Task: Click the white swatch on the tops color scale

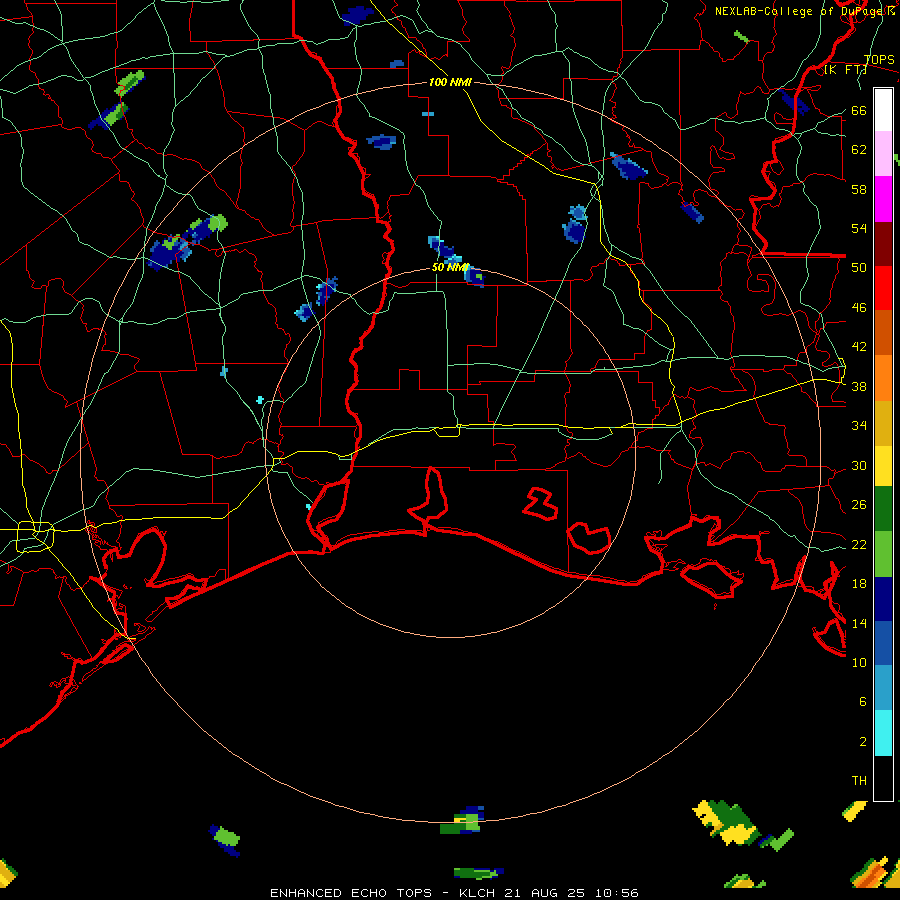Action: (x=883, y=110)
